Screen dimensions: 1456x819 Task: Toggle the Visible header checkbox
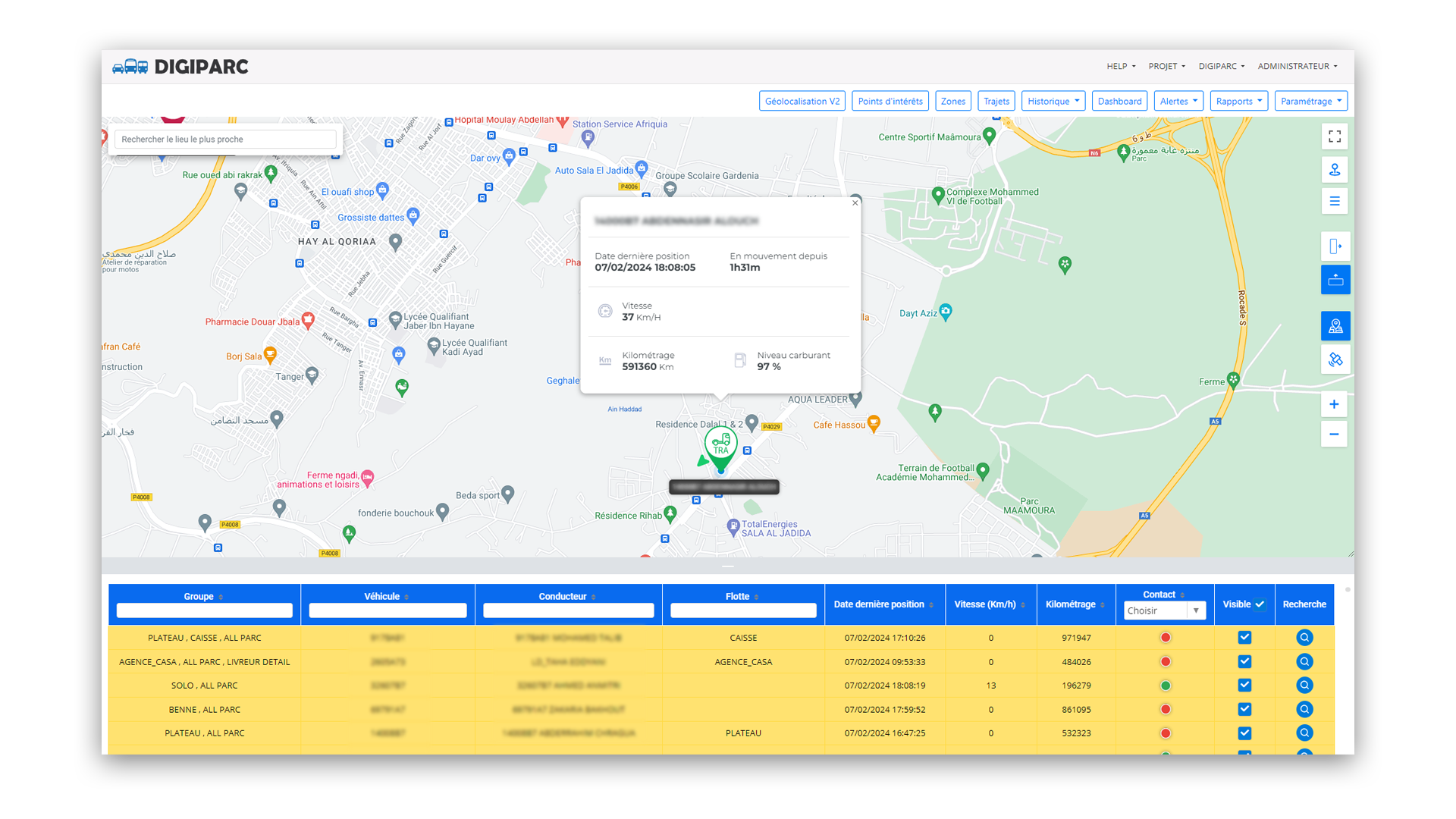1260,604
